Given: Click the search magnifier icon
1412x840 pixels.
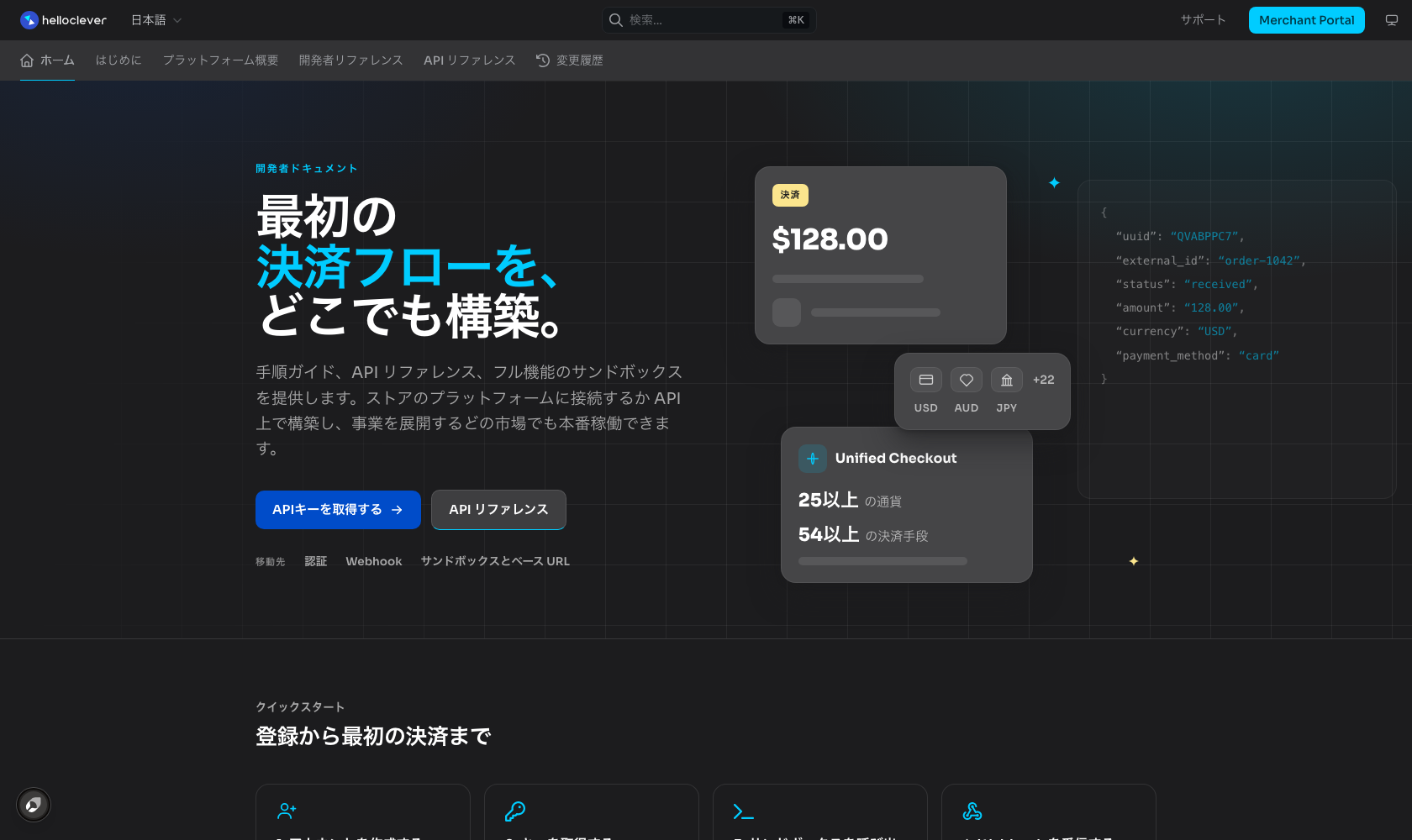Looking at the screenshot, I should pyautogui.click(x=616, y=20).
